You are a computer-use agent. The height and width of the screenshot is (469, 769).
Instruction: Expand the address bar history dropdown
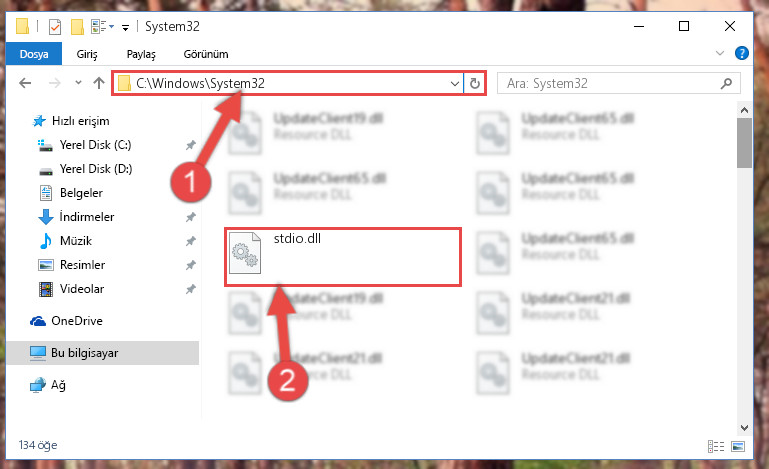click(455, 83)
